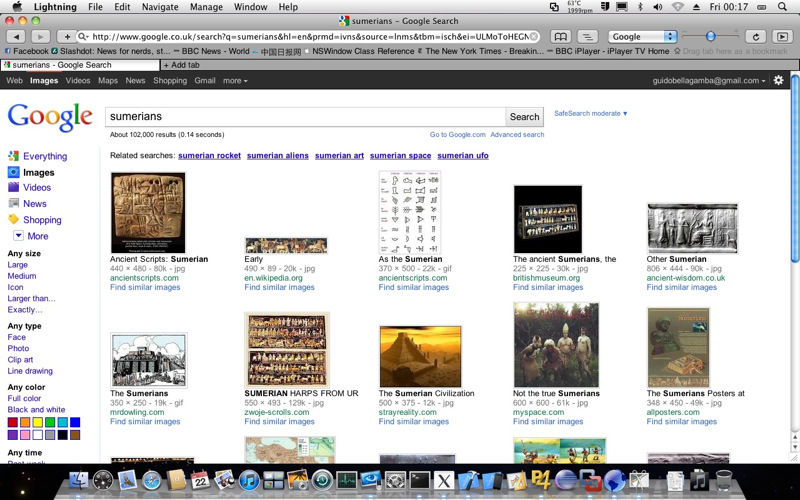Open Google settings gear icon
Screen dimensions: 800x500
tap(778, 80)
